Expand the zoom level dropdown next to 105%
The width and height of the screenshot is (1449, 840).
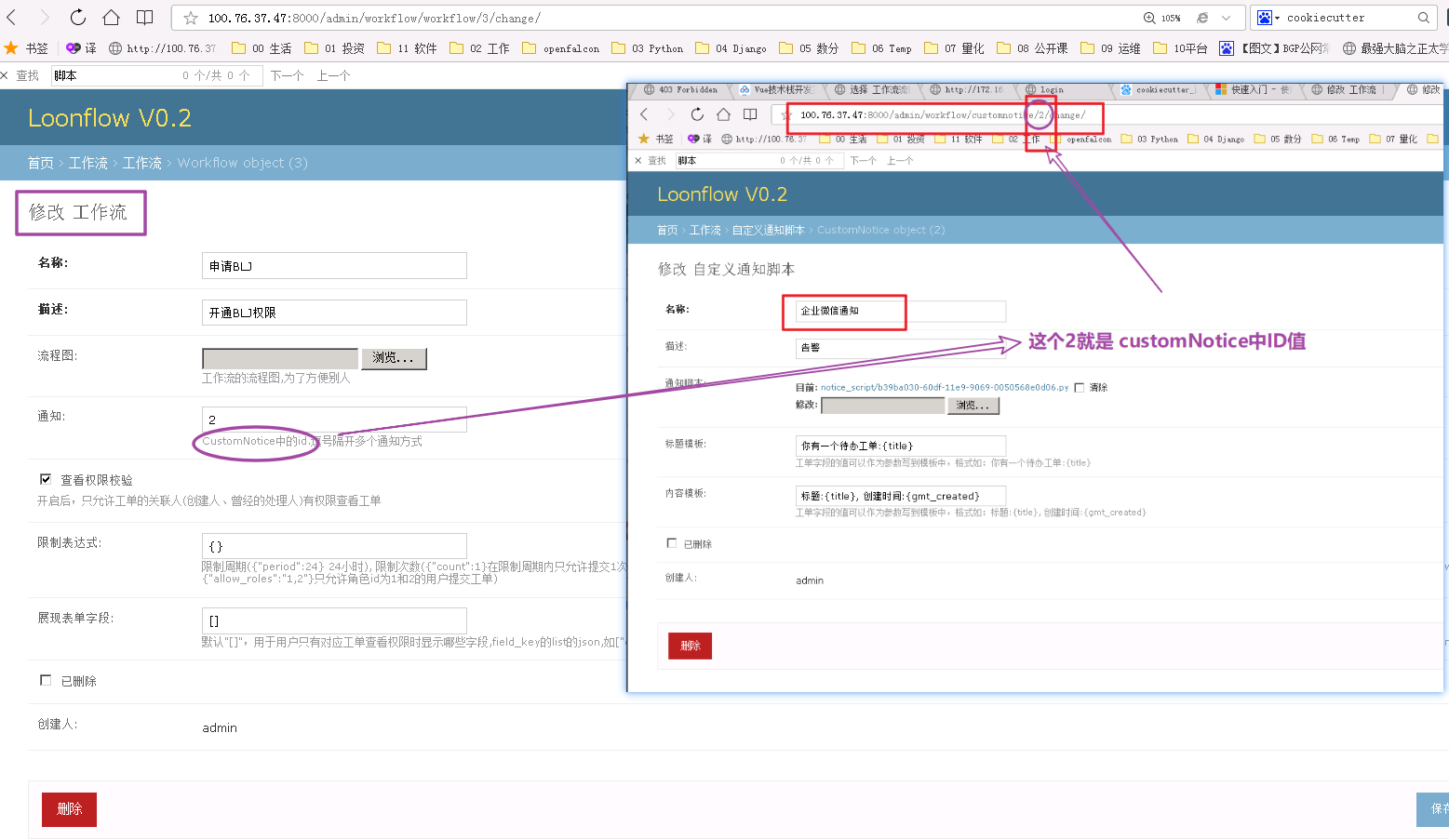tap(1225, 17)
